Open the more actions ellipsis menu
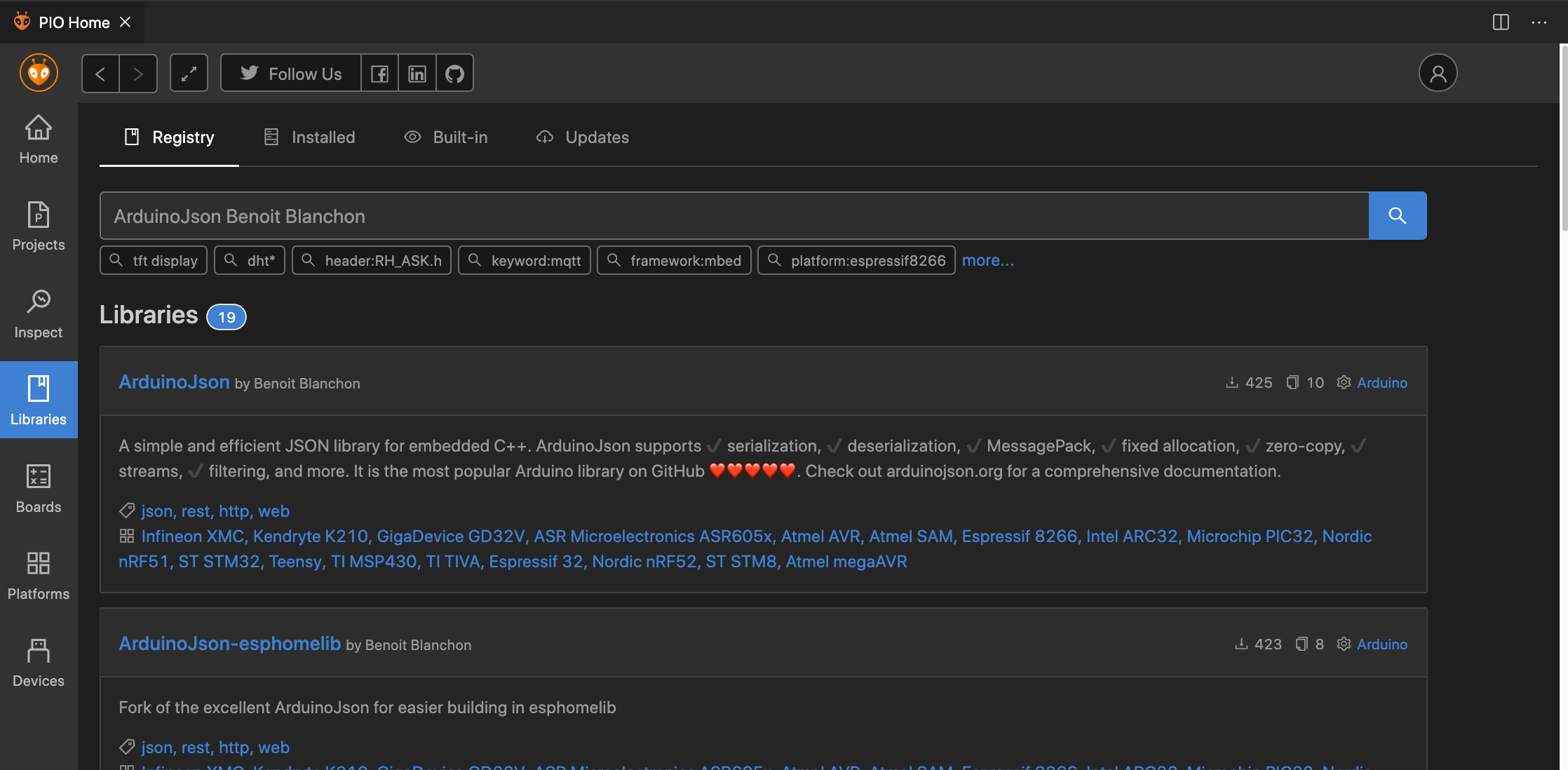The width and height of the screenshot is (1568, 770). tap(1539, 22)
